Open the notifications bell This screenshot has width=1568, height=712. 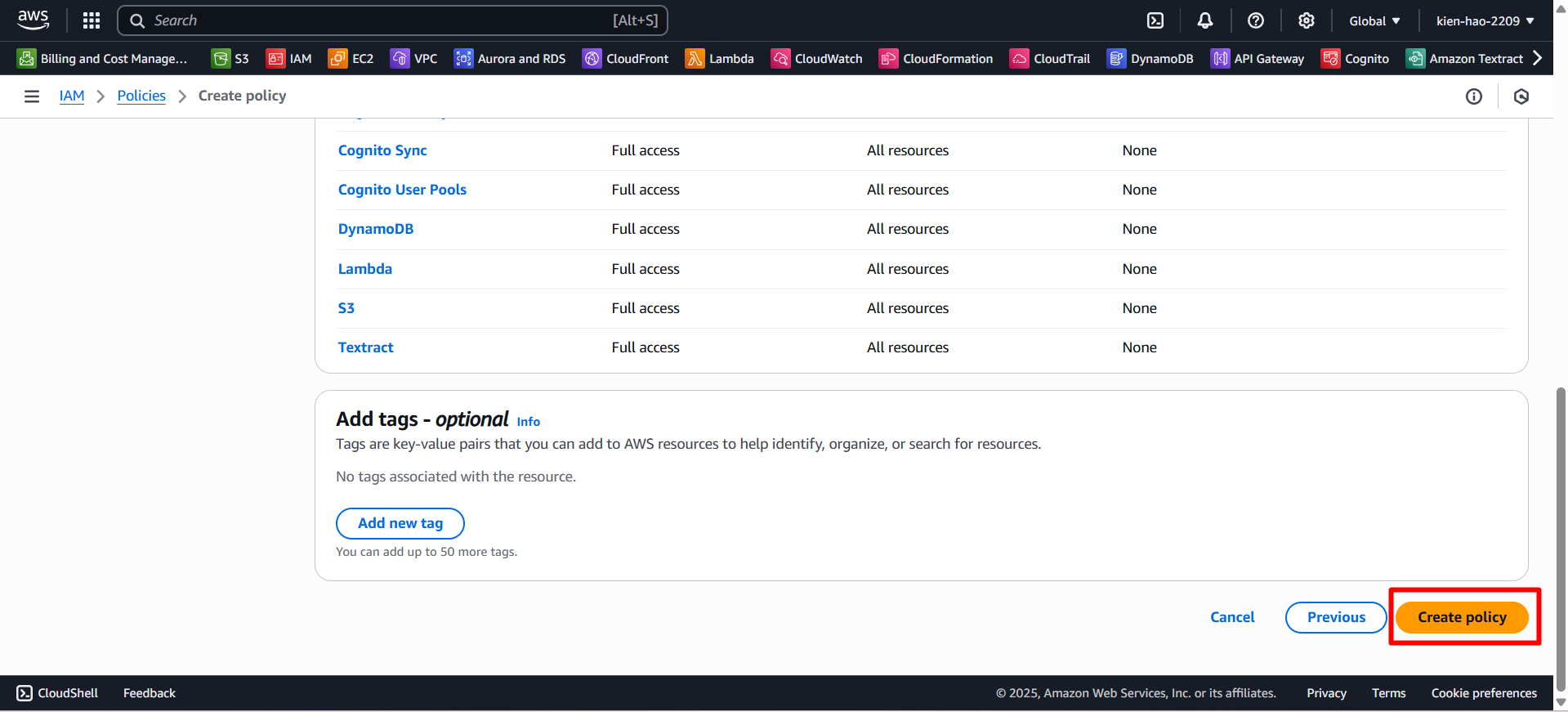point(1205,20)
